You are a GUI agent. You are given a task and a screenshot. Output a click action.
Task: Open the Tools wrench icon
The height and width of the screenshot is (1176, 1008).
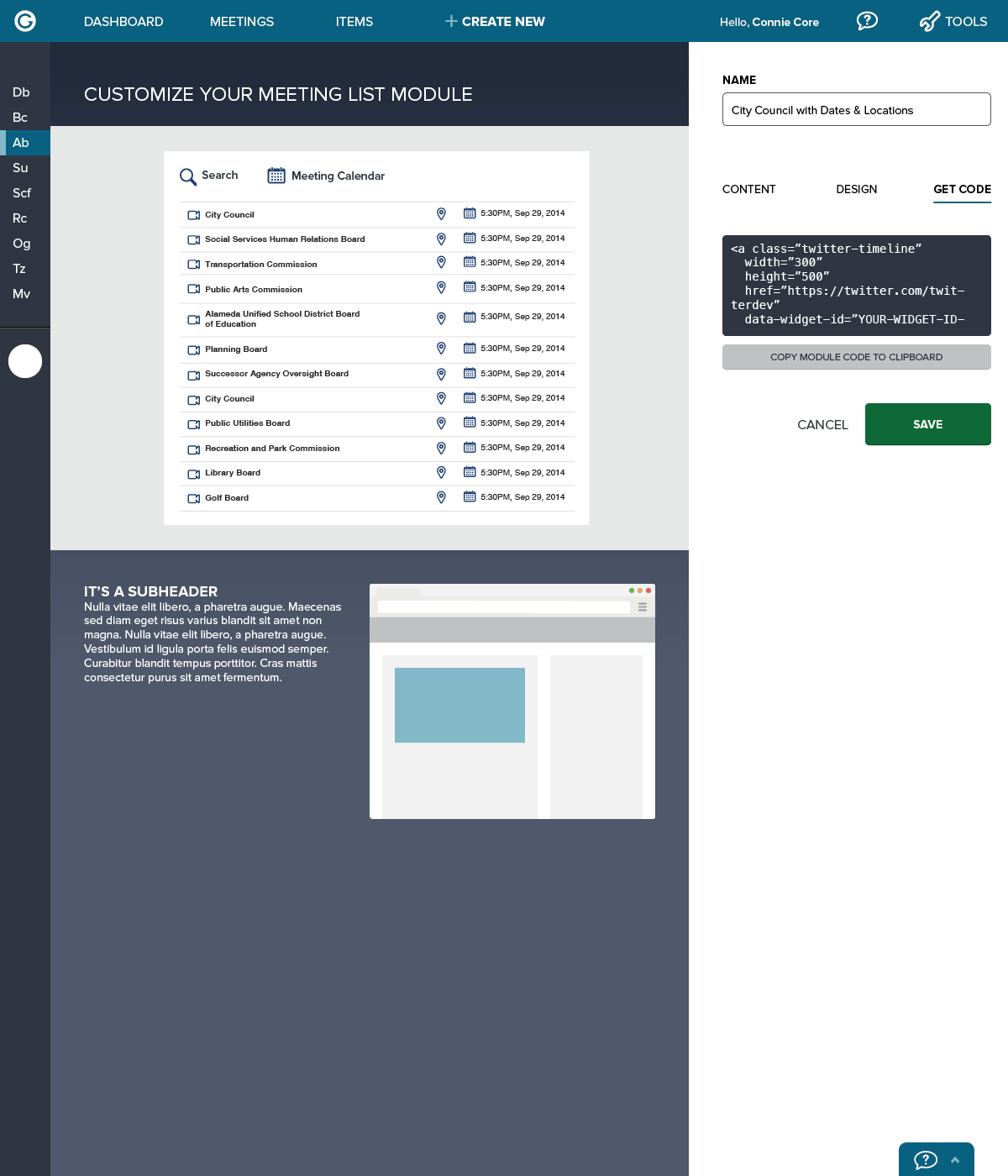click(x=929, y=21)
